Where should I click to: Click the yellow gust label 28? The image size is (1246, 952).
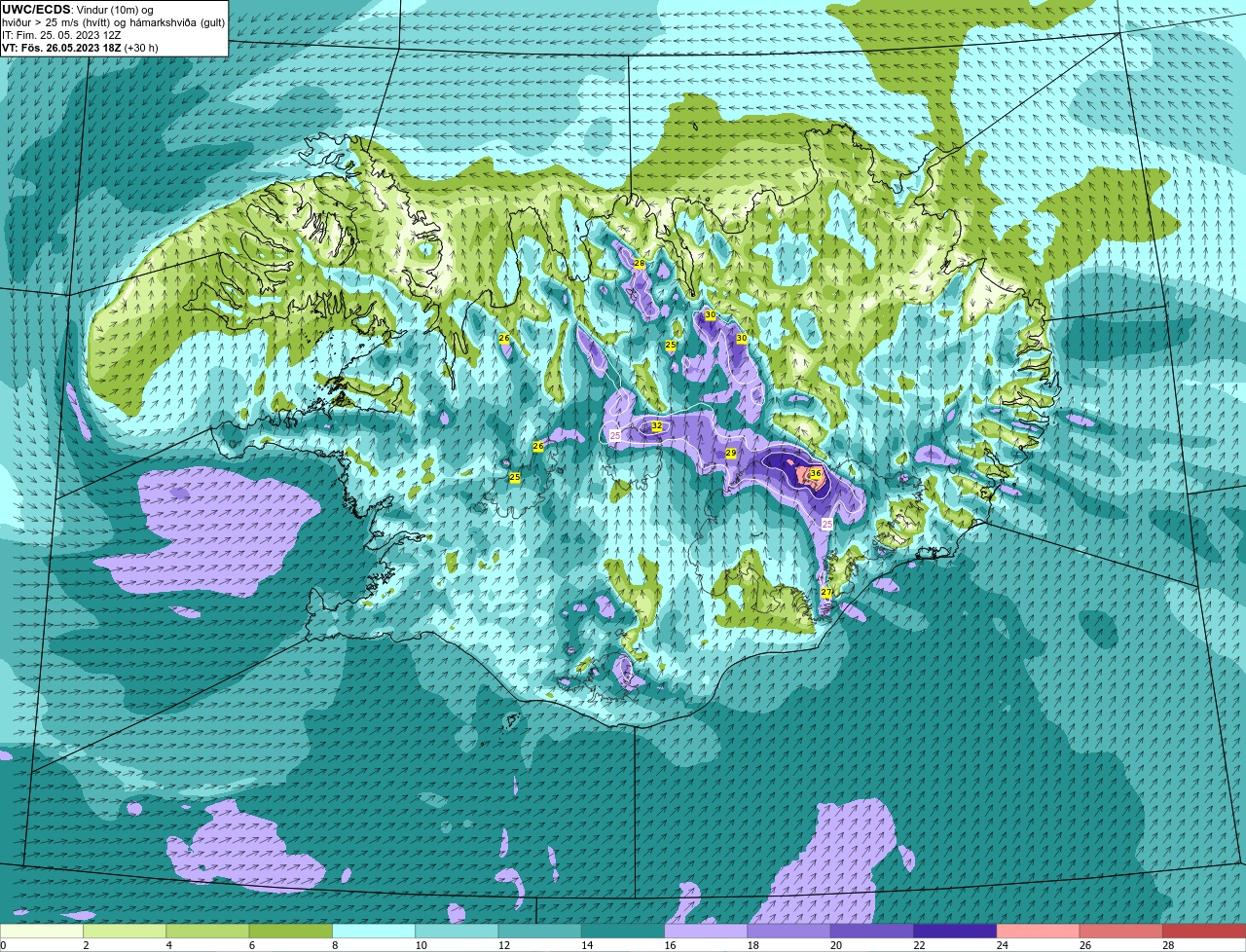click(x=640, y=264)
